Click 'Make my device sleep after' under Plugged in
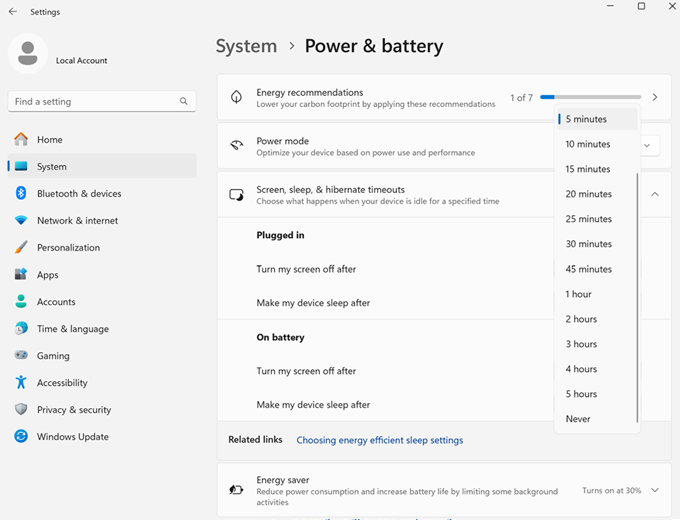680x520 pixels. coord(313,303)
